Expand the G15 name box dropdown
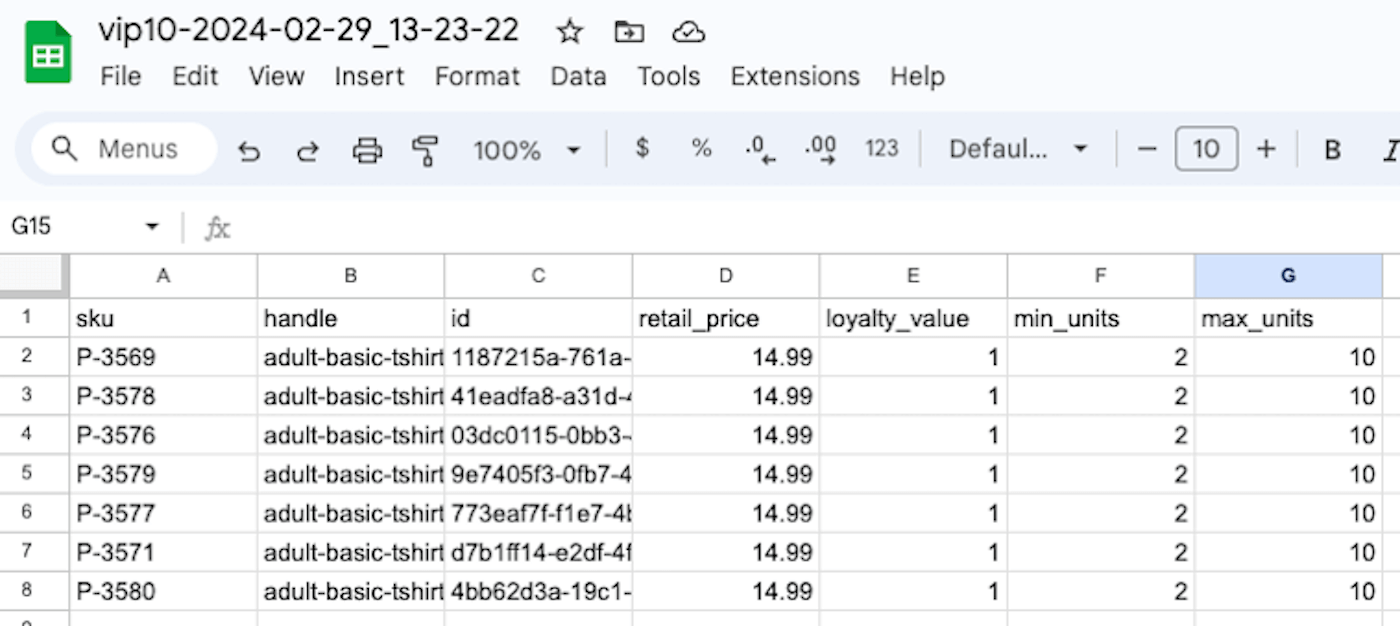The image size is (1400, 626). pos(152,227)
